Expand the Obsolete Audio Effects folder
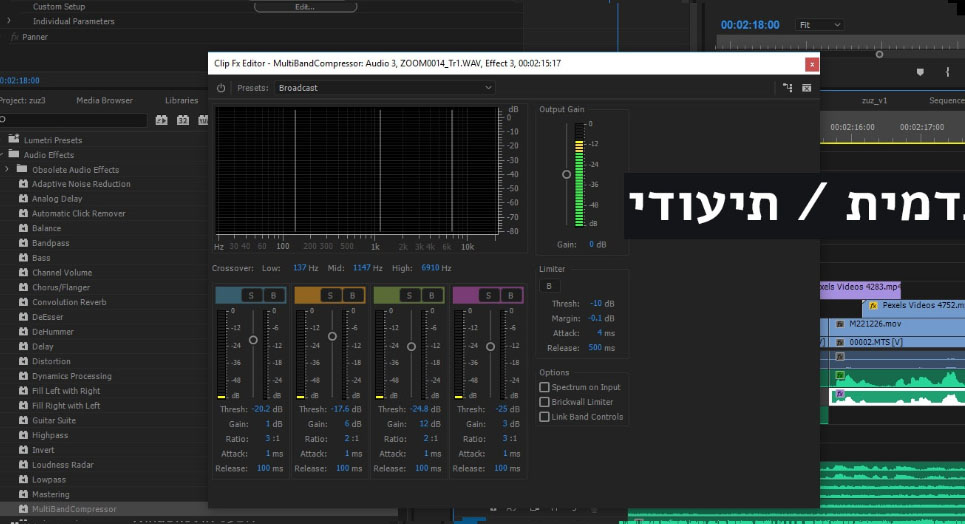 tap(8, 170)
